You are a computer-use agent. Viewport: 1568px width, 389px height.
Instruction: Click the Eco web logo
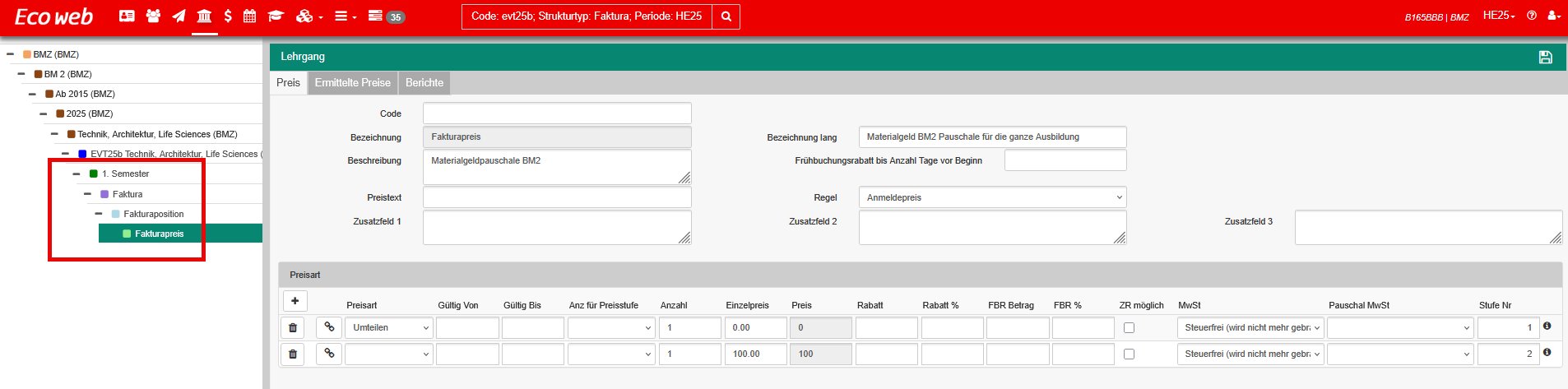tap(54, 16)
